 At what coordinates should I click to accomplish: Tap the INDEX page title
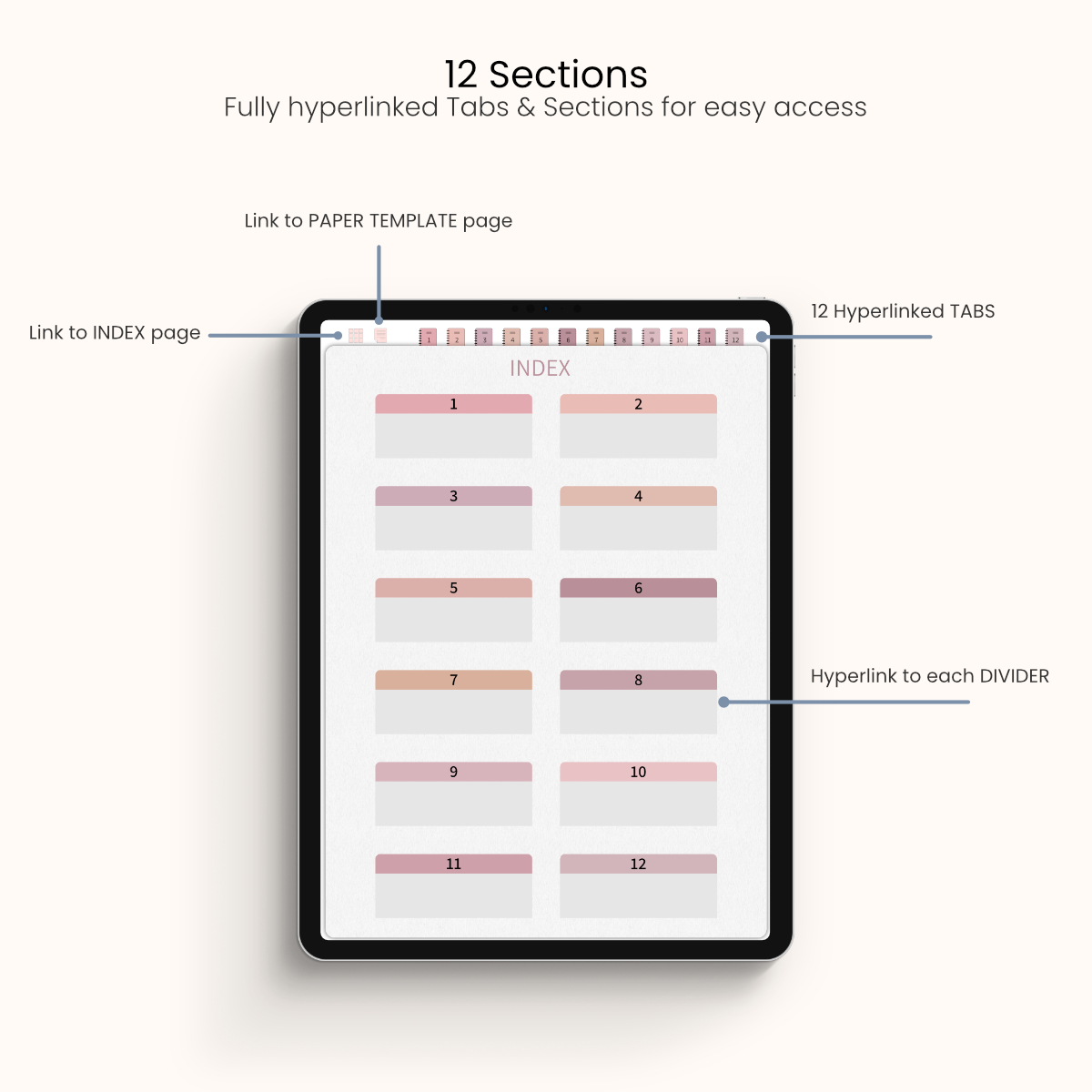[540, 369]
